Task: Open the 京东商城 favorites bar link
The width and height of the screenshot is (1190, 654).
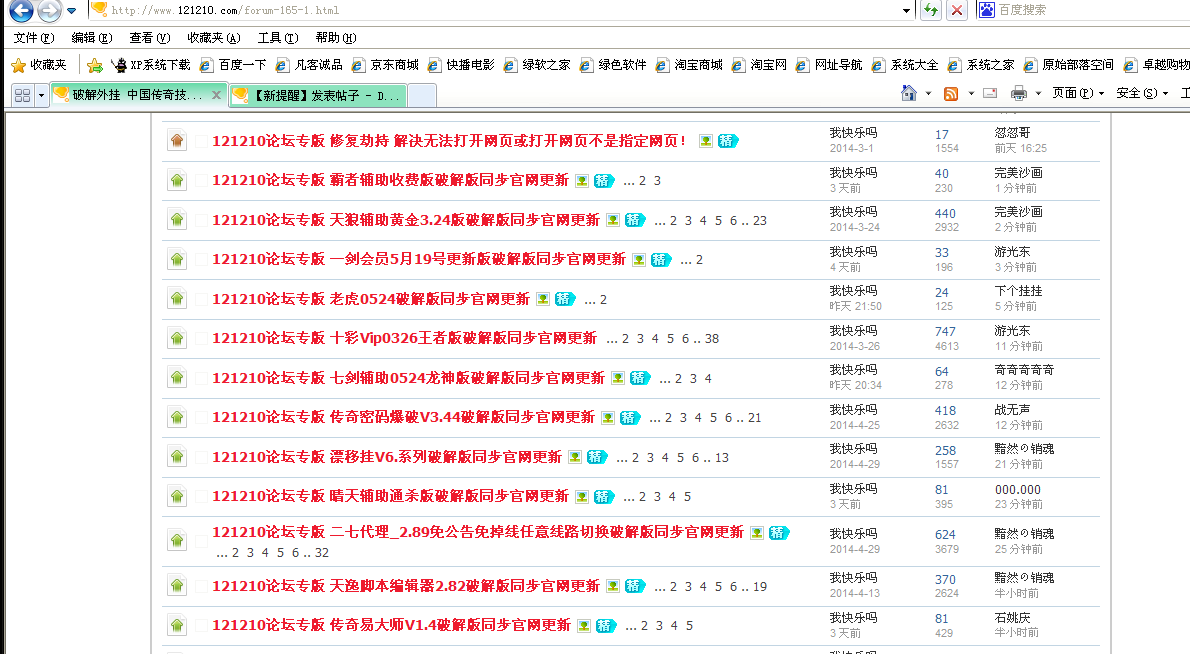Action: coord(385,65)
